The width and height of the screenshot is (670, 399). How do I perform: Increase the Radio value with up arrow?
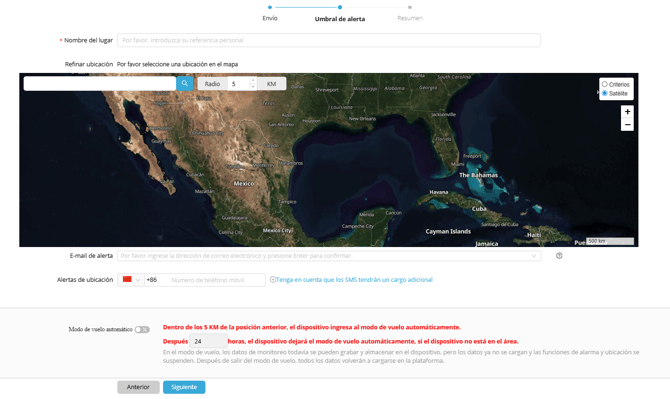pos(253,80)
